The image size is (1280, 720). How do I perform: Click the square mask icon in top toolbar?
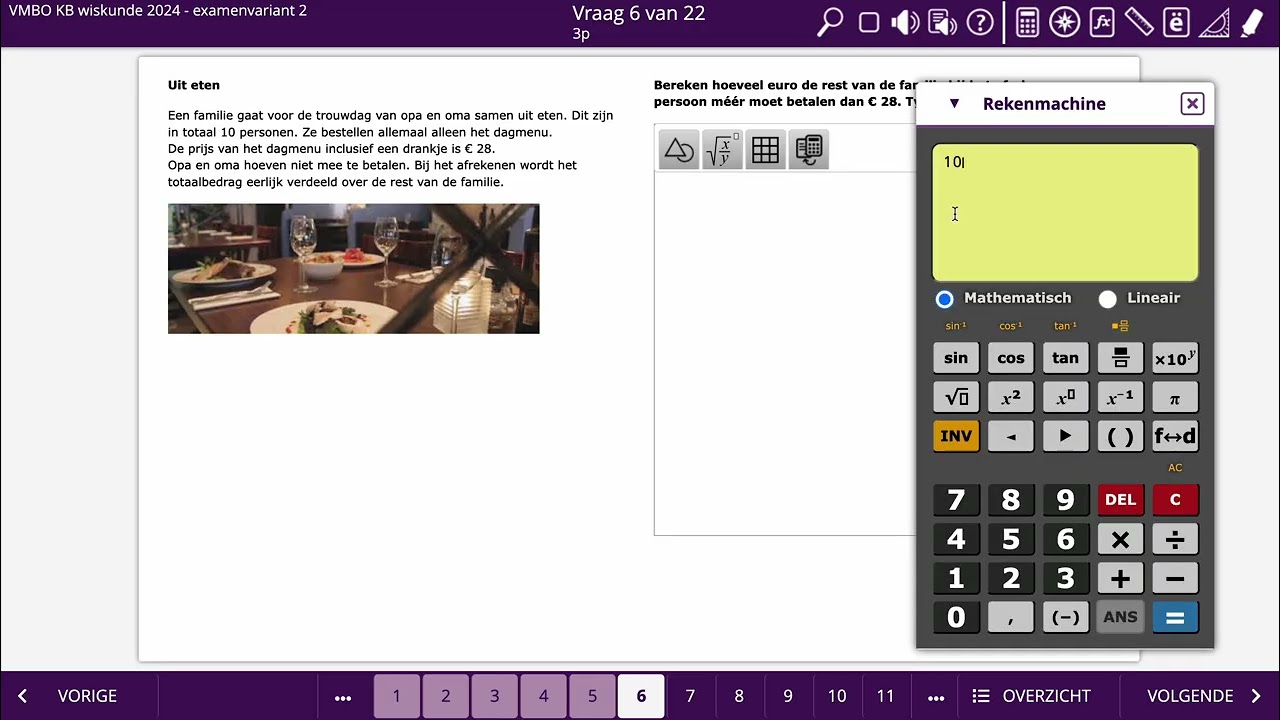tap(869, 23)
